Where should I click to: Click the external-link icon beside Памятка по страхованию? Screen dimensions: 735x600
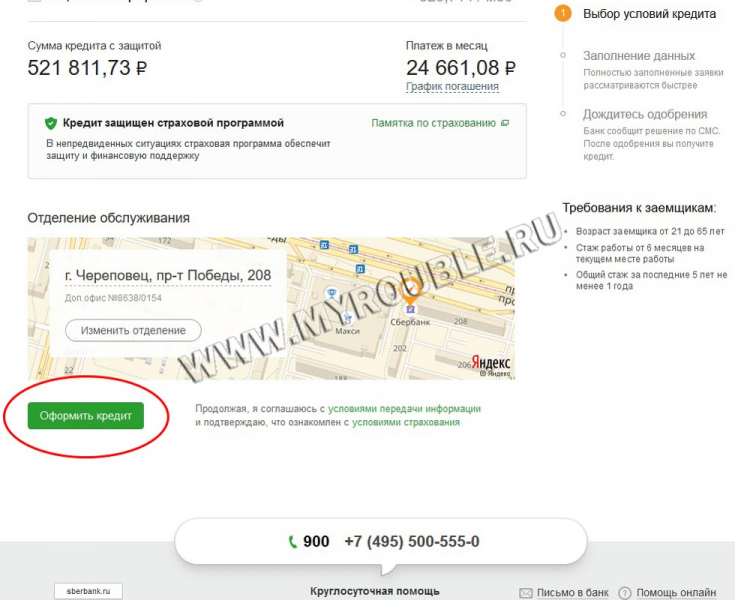point(505,123)
